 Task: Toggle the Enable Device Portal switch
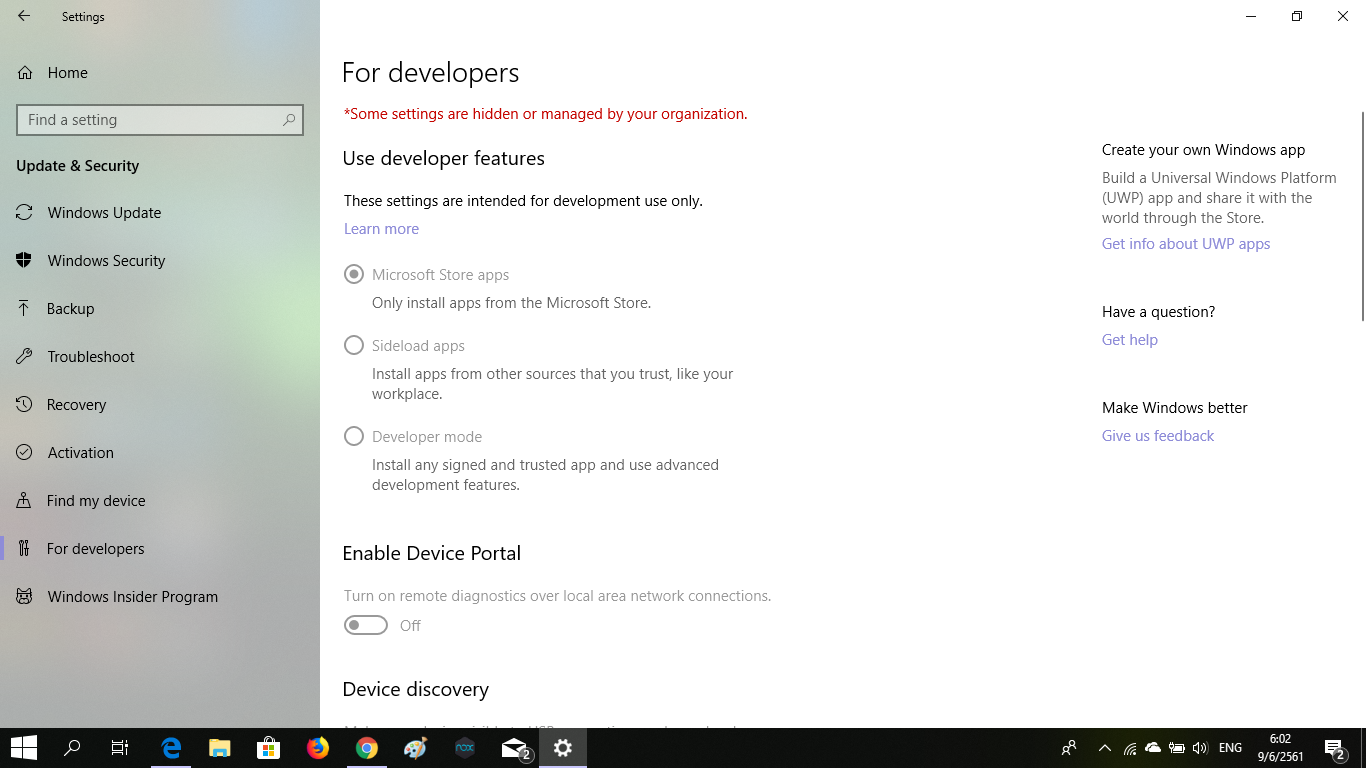[x=366, y=625]
